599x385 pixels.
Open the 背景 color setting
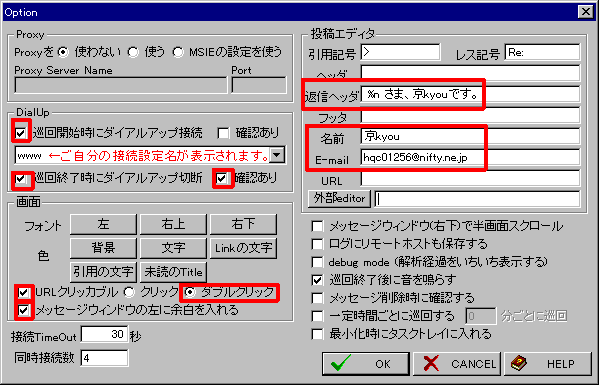point(103,248)
